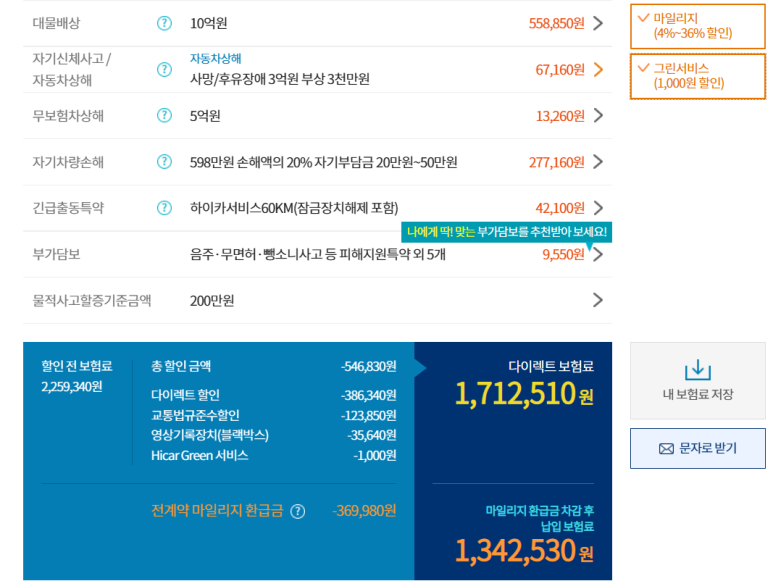Click the 나에게 딱! 맞는 부가담보 추천 banner
The width and height of the screenshot is (773, 581).
point(506,232)
